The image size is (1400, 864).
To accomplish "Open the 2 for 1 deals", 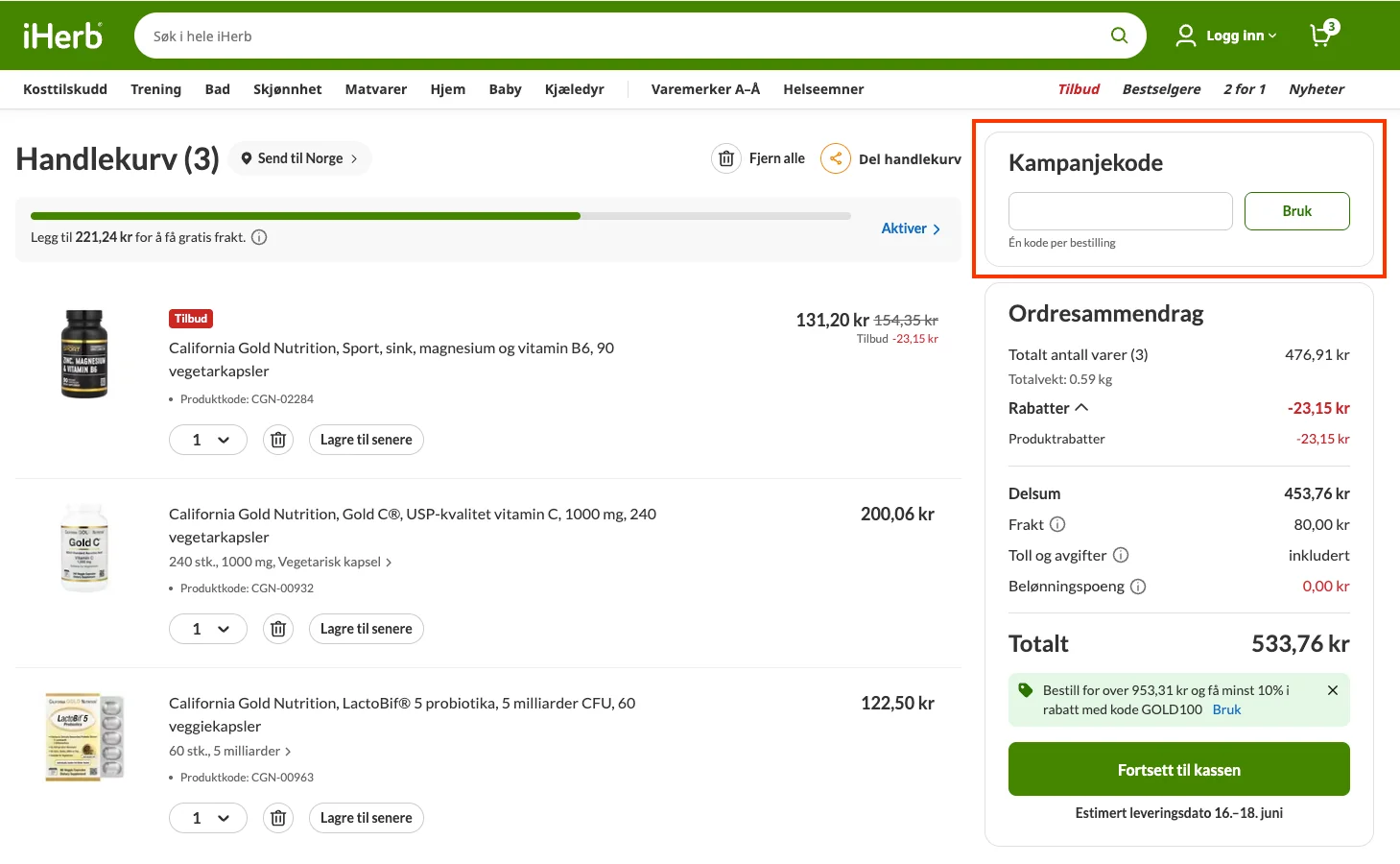I will (1245, 89).
